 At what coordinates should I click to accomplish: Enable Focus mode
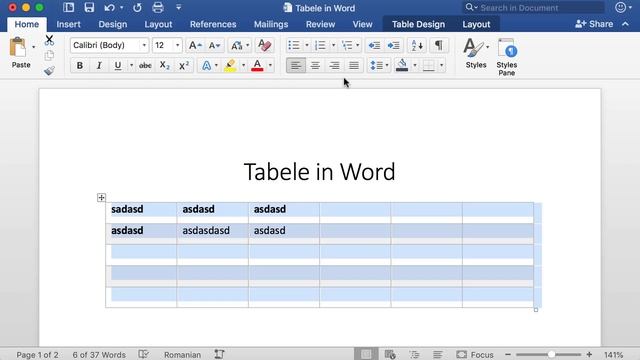pos(475,354)
